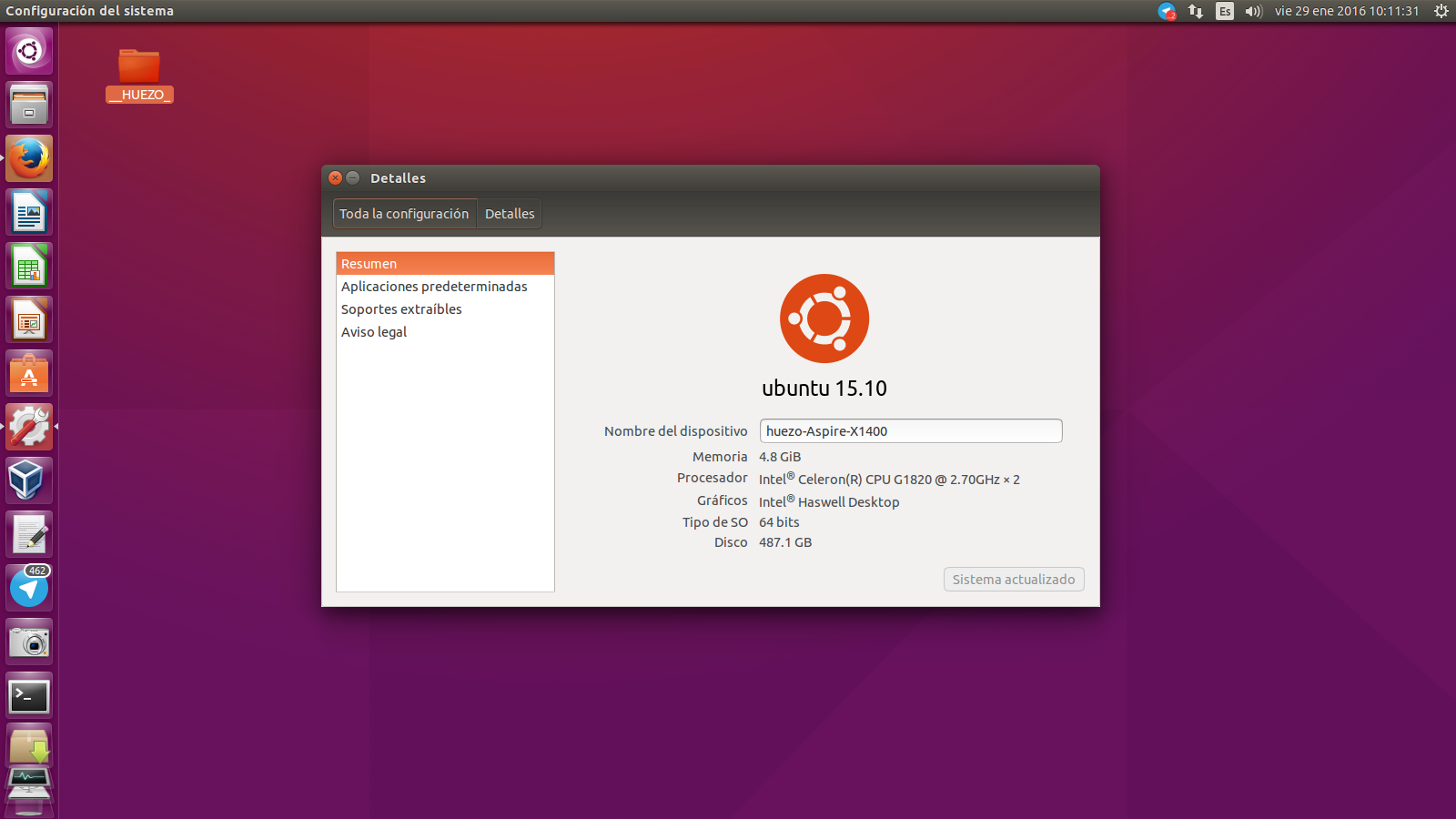The height and width of the screenshot is (819, 1456).
Task: Click the Sistema actualizado button
Action: [1014, 580]
